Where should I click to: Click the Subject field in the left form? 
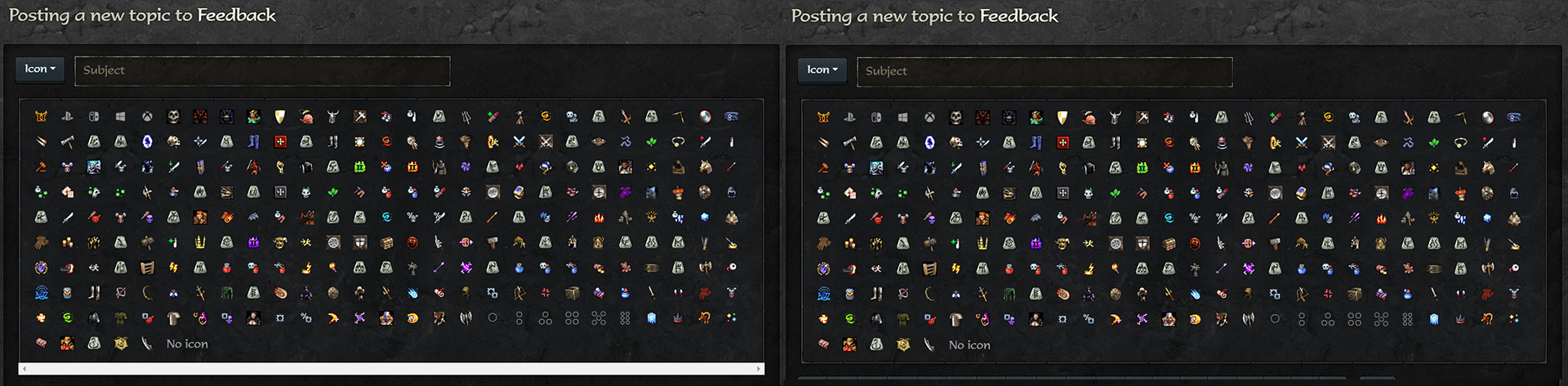262,71
